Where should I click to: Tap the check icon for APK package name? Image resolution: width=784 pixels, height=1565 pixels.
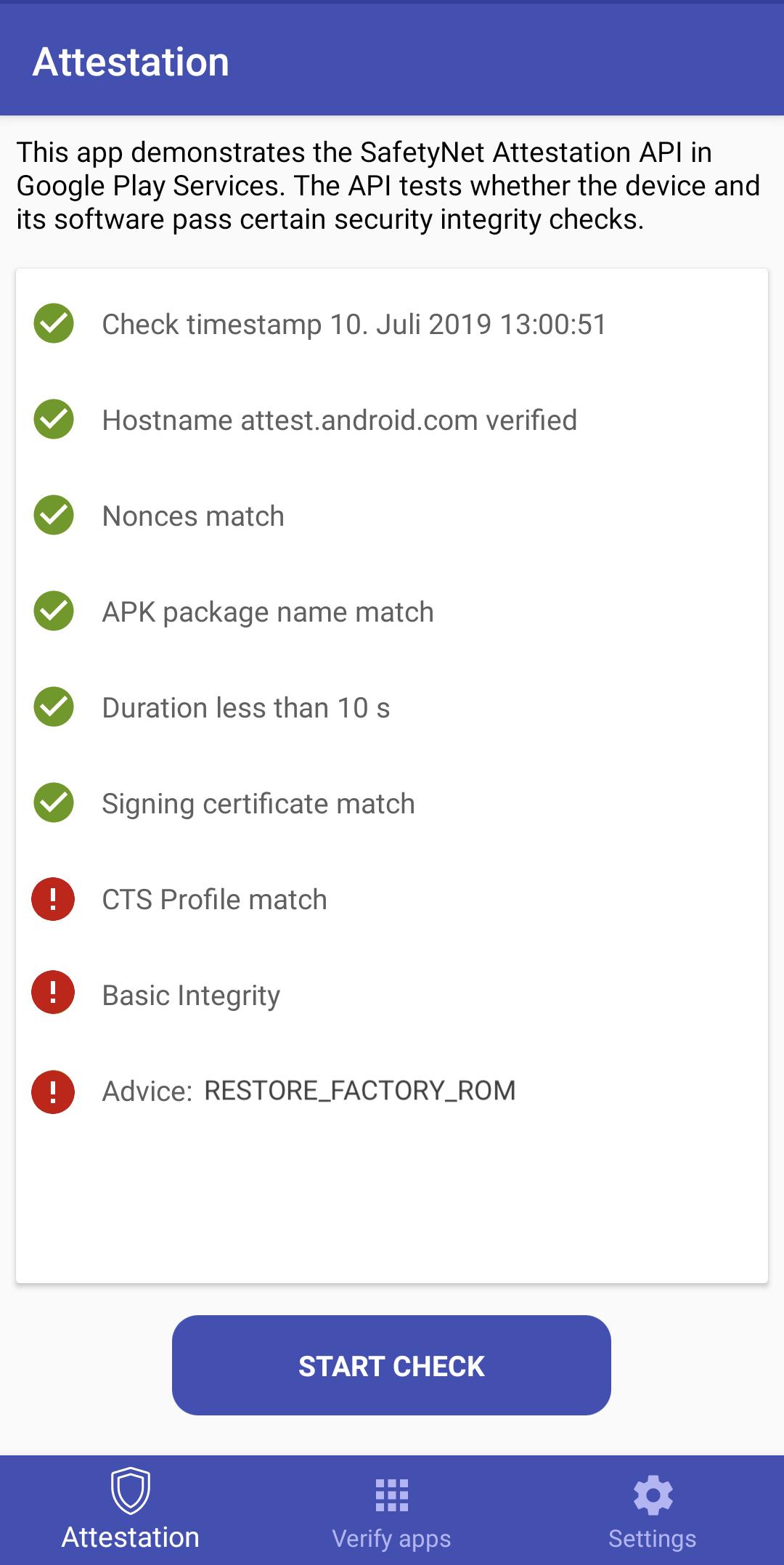coord(54,611)
